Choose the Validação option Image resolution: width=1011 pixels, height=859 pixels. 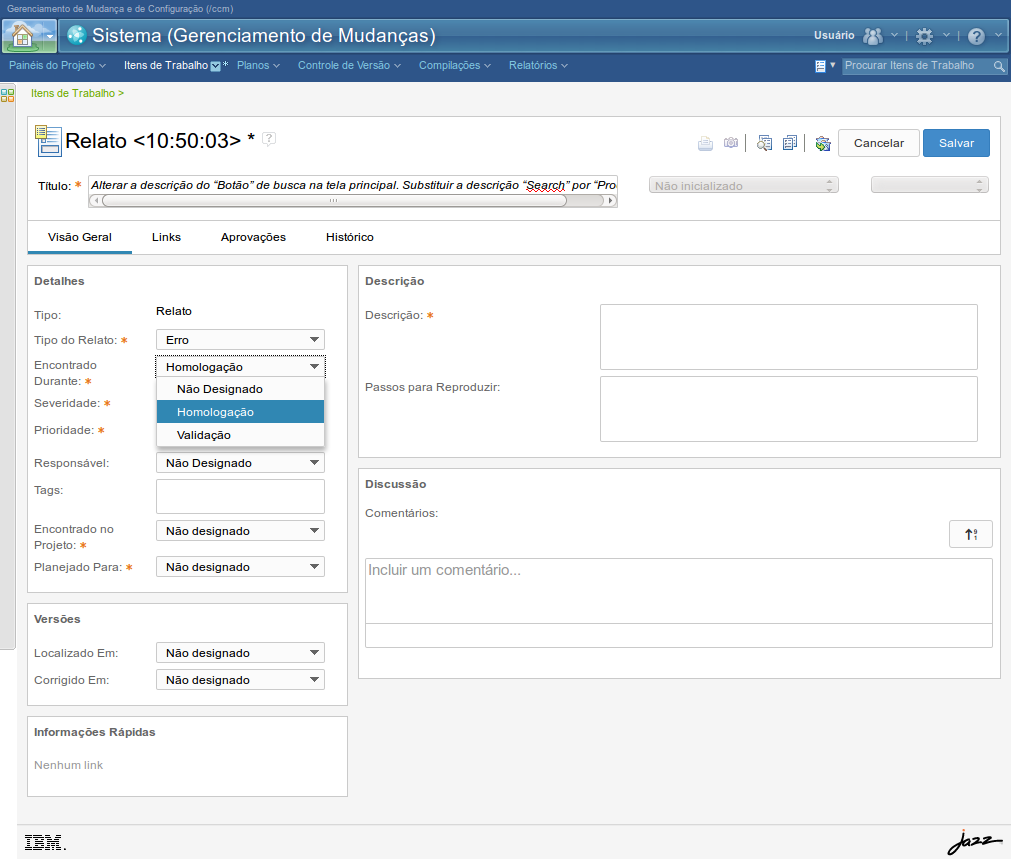240,435
